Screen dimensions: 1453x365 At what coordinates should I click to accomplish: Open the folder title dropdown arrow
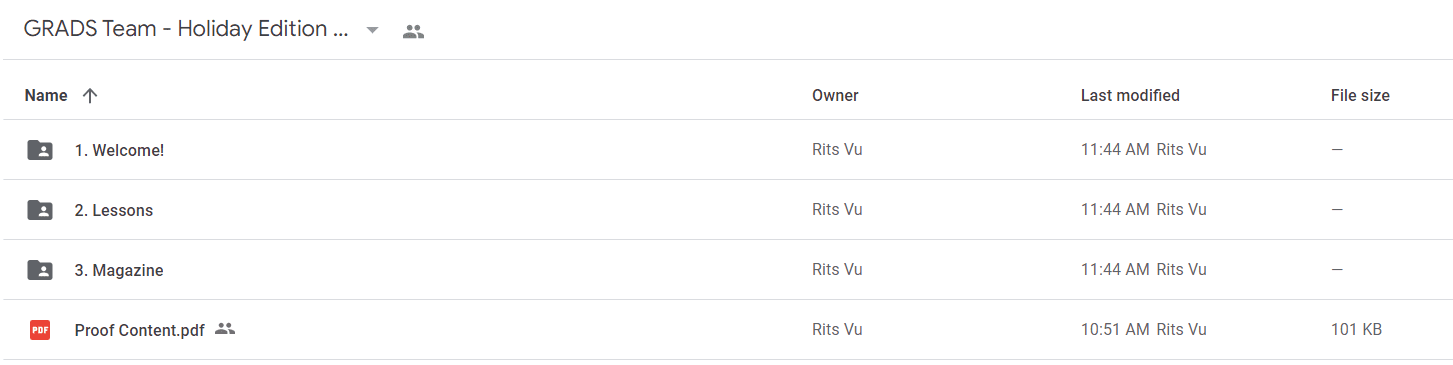[x=372, y=30]
